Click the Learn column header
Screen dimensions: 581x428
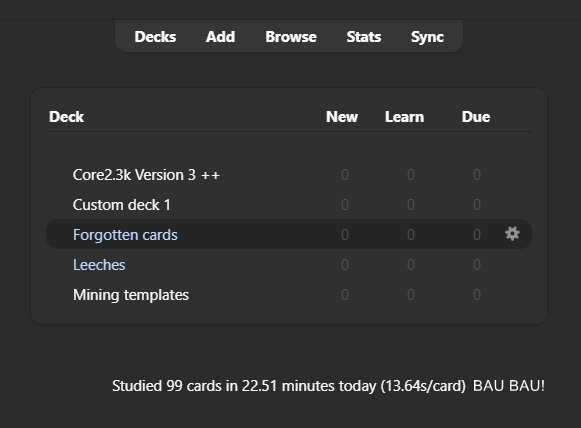(404, 117)
